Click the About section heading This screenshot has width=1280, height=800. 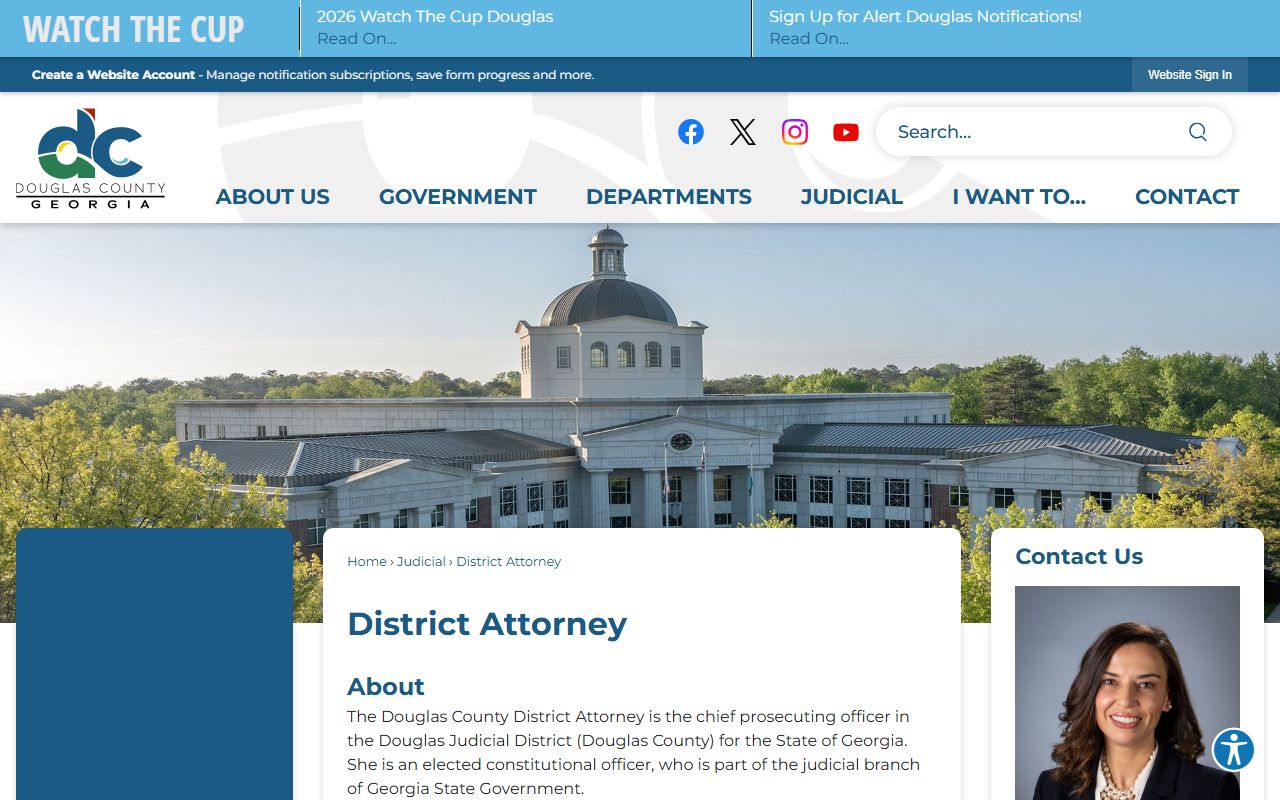coord(386,687)
